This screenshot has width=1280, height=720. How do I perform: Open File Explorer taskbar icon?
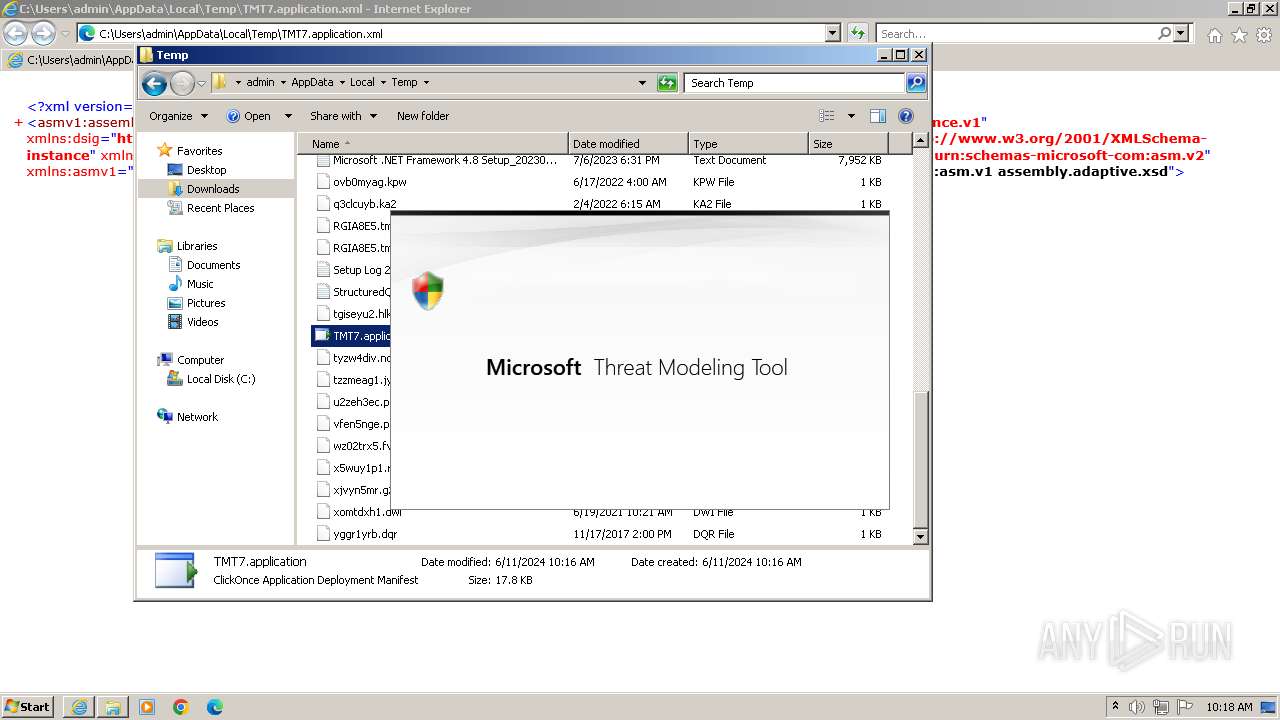(113, 707)
